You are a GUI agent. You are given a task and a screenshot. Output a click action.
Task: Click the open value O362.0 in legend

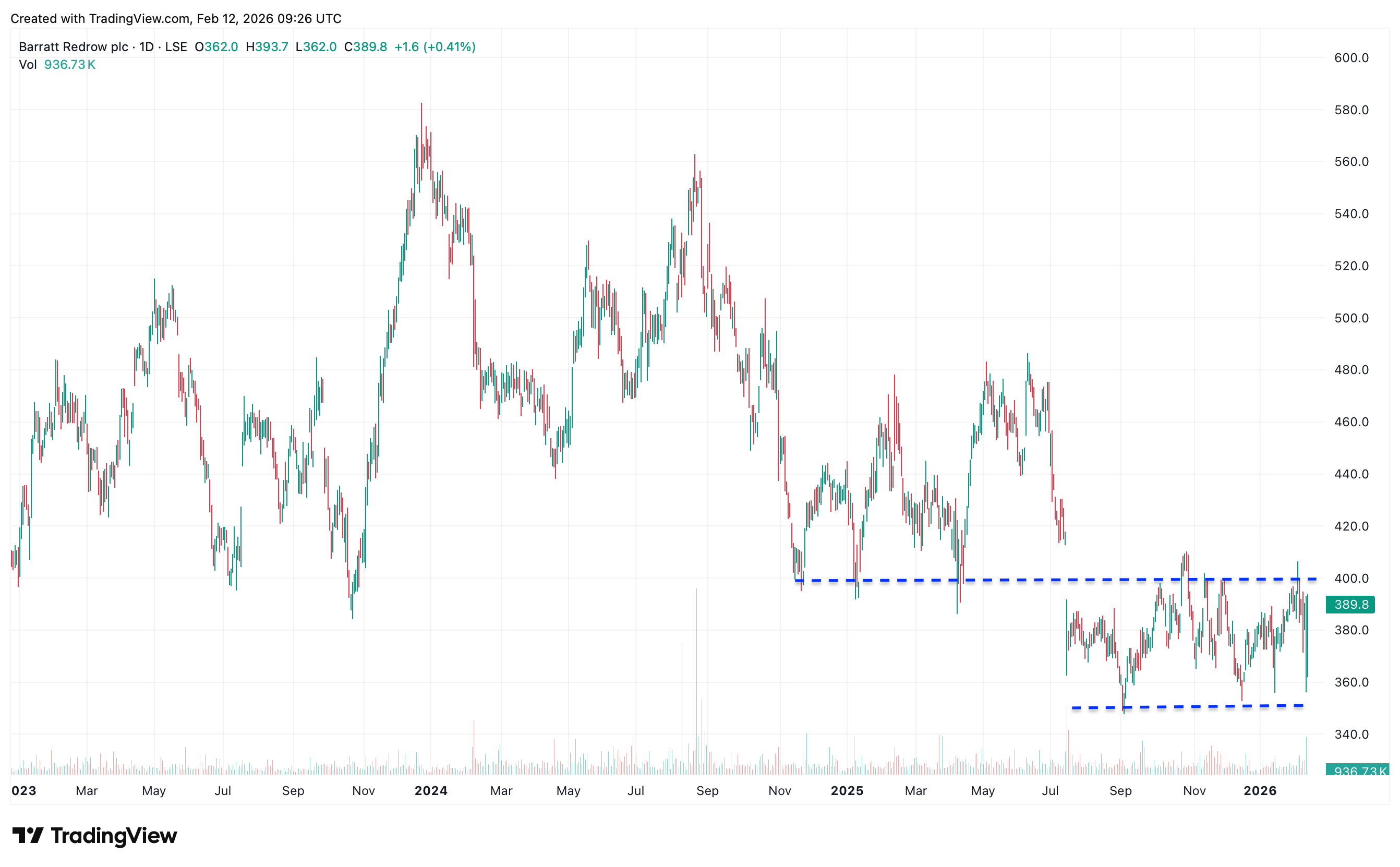[x=216, y=46]
